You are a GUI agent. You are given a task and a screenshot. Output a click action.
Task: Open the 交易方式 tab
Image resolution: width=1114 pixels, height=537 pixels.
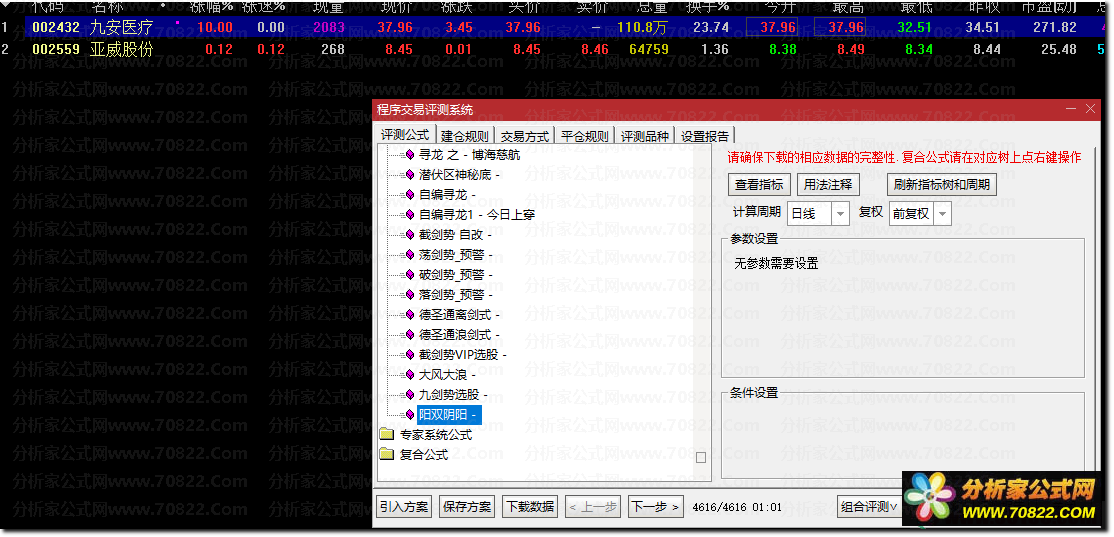(x=524, y=136)
